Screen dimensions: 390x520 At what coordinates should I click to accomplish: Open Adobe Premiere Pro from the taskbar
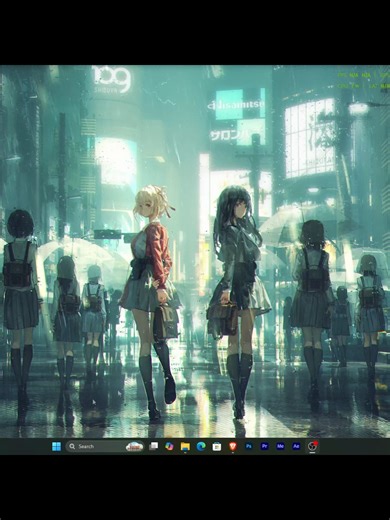pyautogui.click(x=265, y=446)
